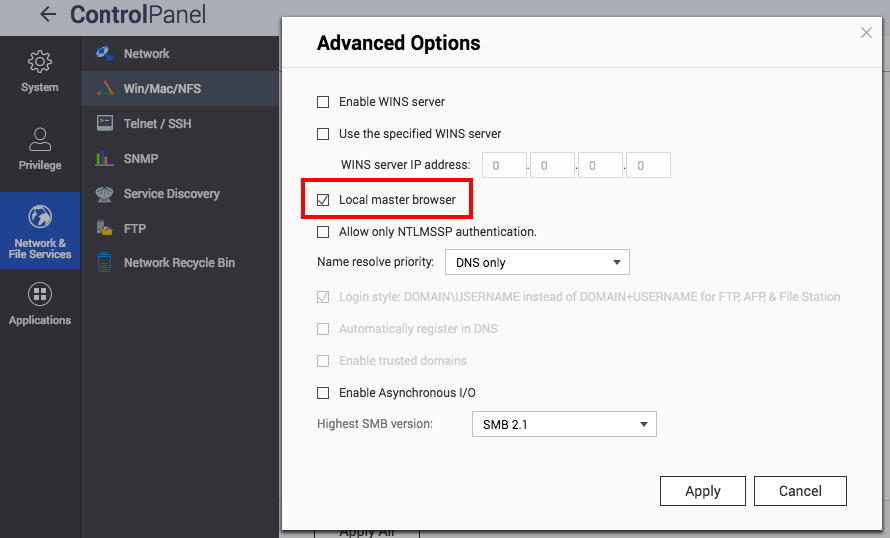Cancel the Advanced Options dialog
Viewport: 890px width, 538px height.
coord(799,491)
